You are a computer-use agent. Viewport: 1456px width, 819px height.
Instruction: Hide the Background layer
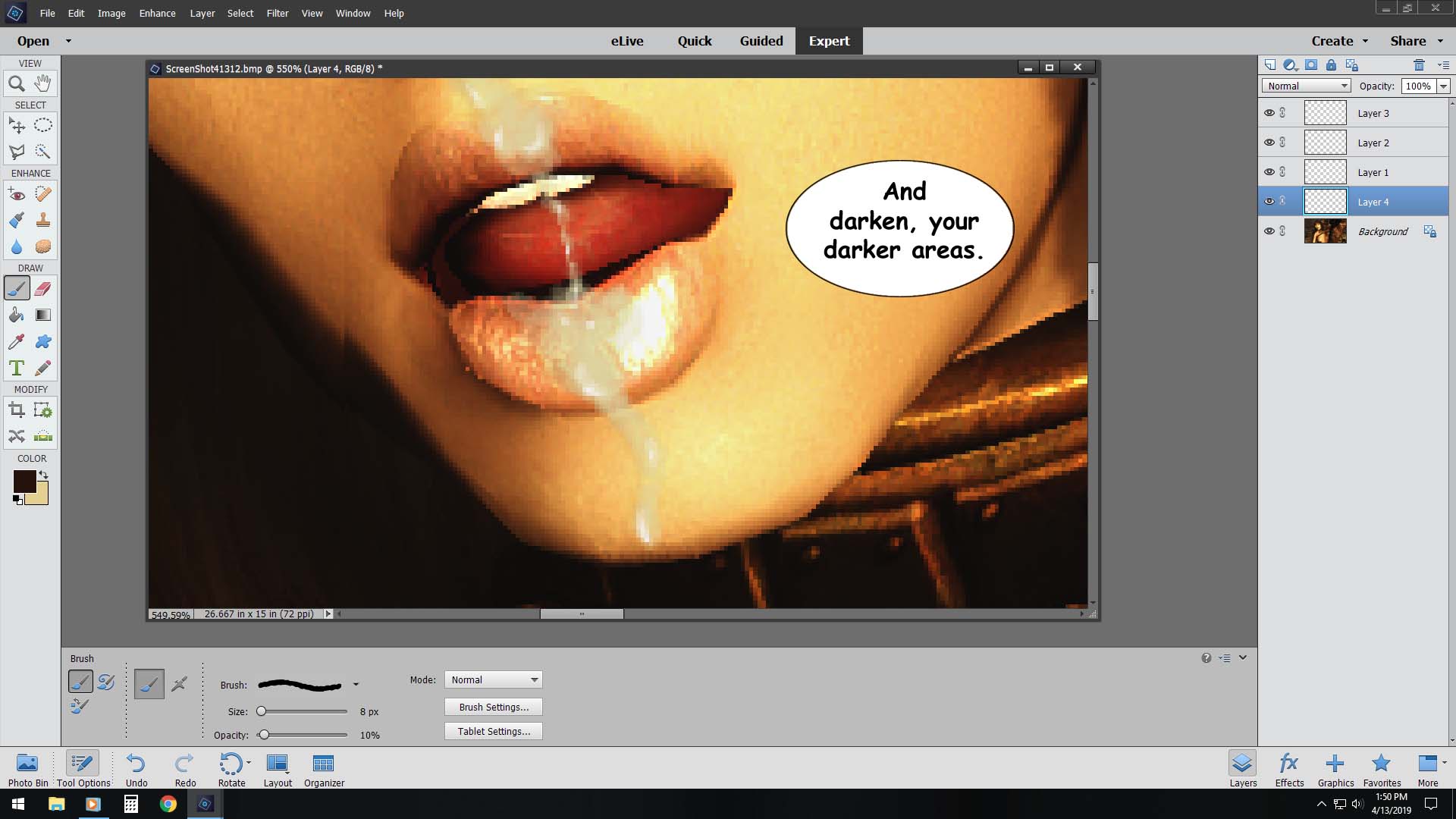[x=1269, y=231]
